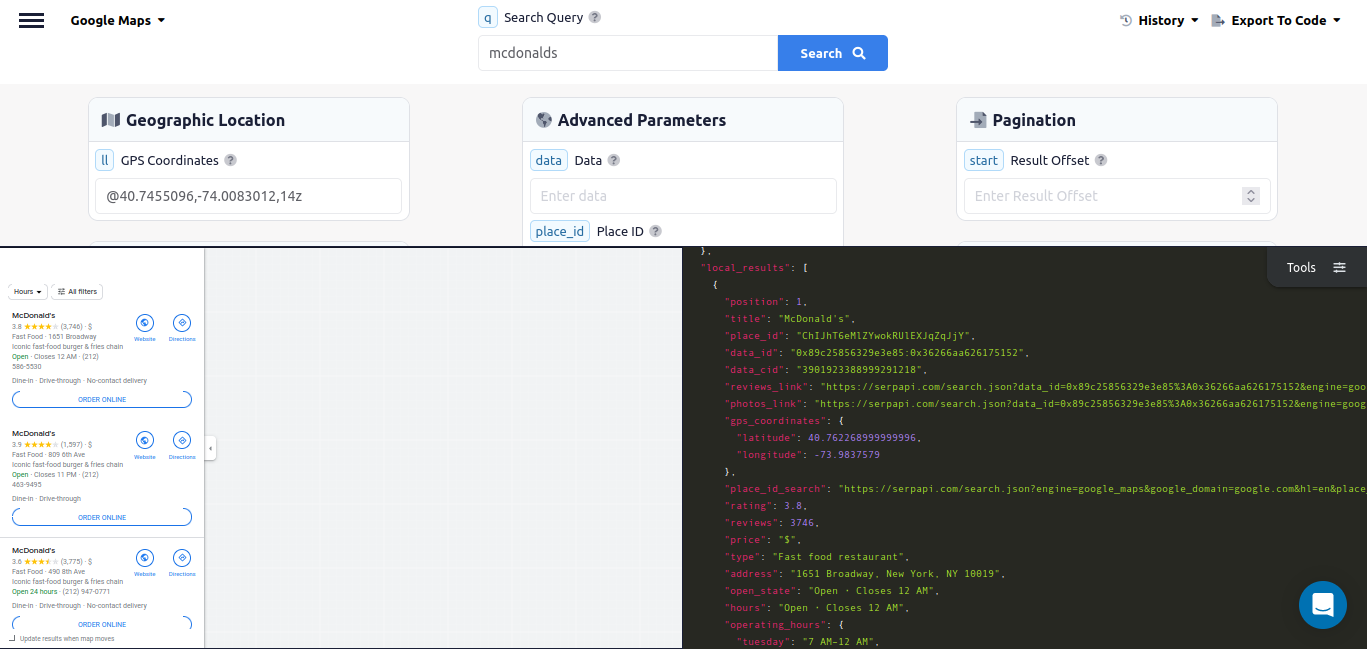Click the place_id_search URL in JSON
Viewport: 1367px width, 649px height.
click(1102, 489)
